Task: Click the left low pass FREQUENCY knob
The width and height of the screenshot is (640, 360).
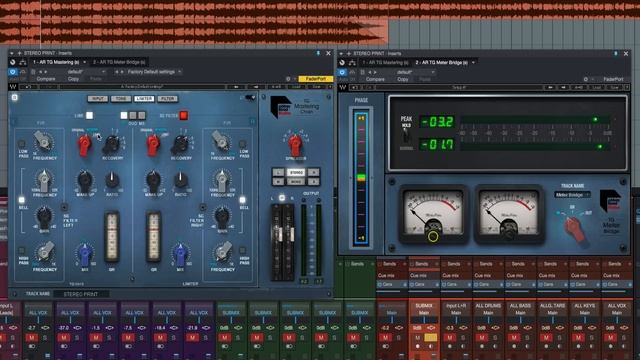Action: (43, 141)
